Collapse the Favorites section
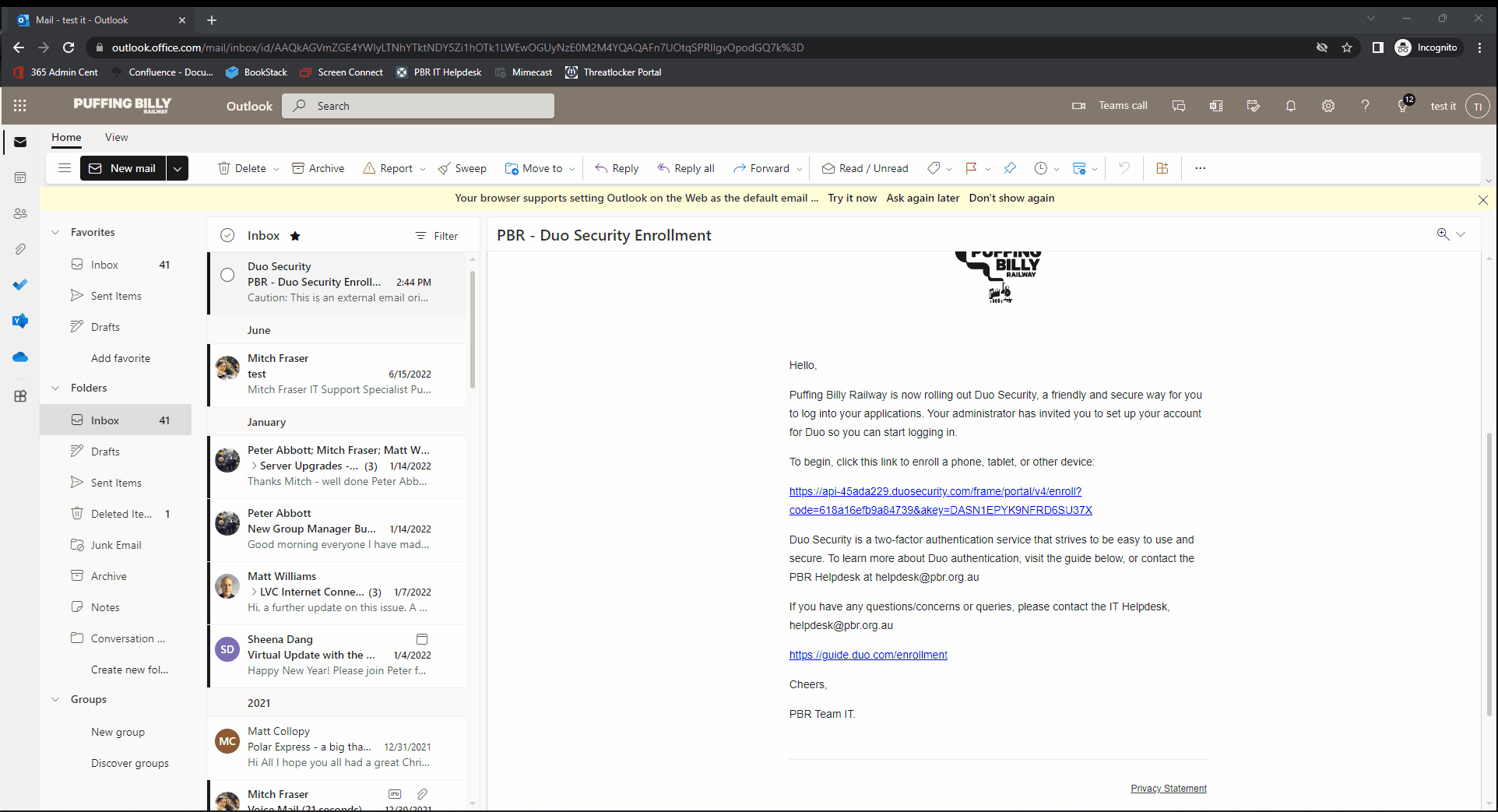The height and width of the screenshot is (812, 1498). pyautogui.click(x=55, y=232)
